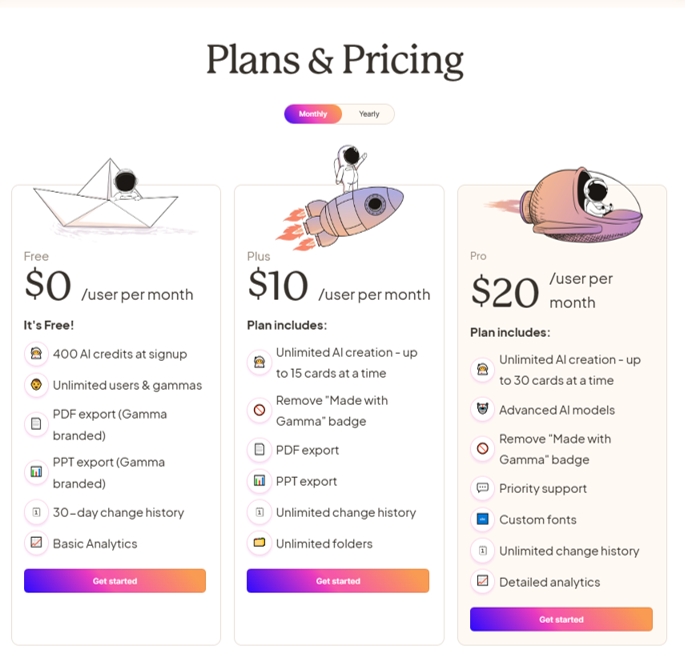The height and width of the screenshot is (657, 685).
Task: Click Get started under Free plan
Action: tap(115, 581)
